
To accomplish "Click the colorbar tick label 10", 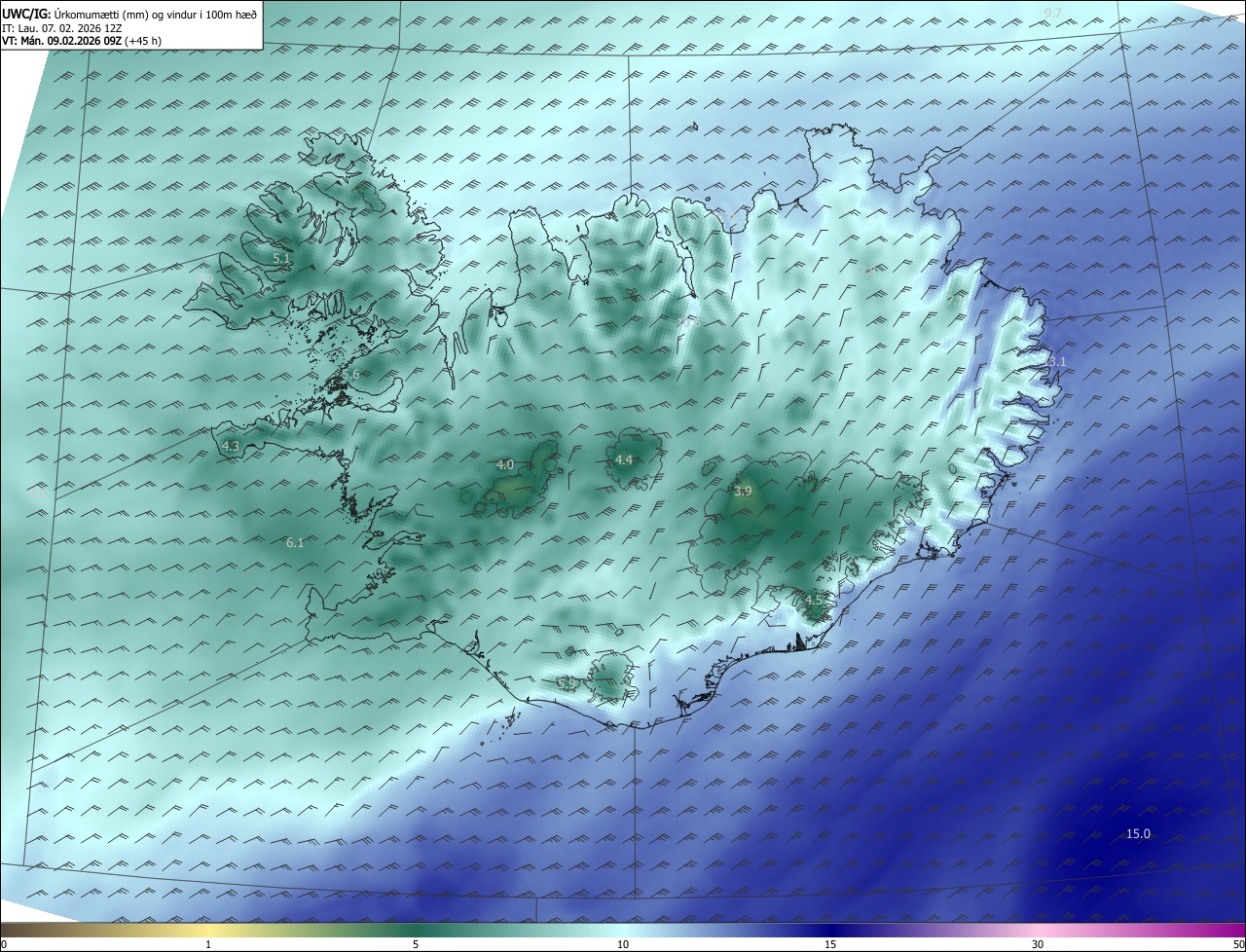I will tap(623, 944).
